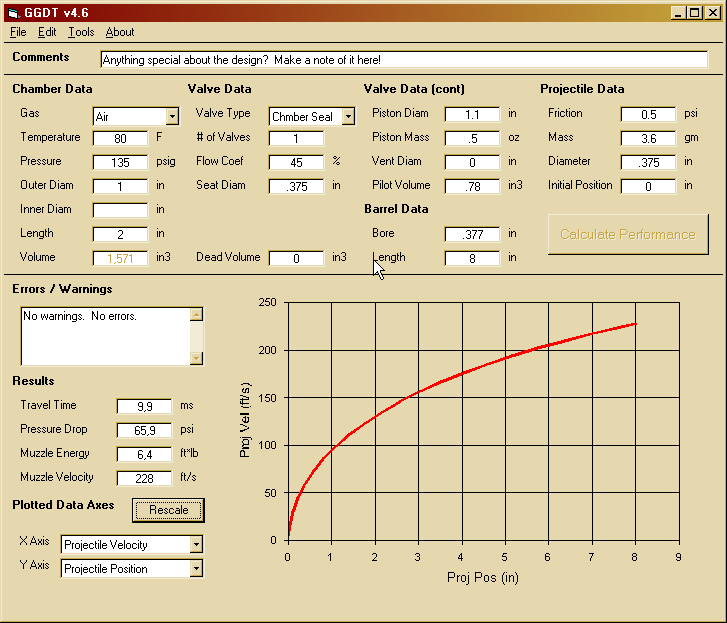Click the Calculate Performance button
Viewport: 727px width, 623px height.
[627, 234]
